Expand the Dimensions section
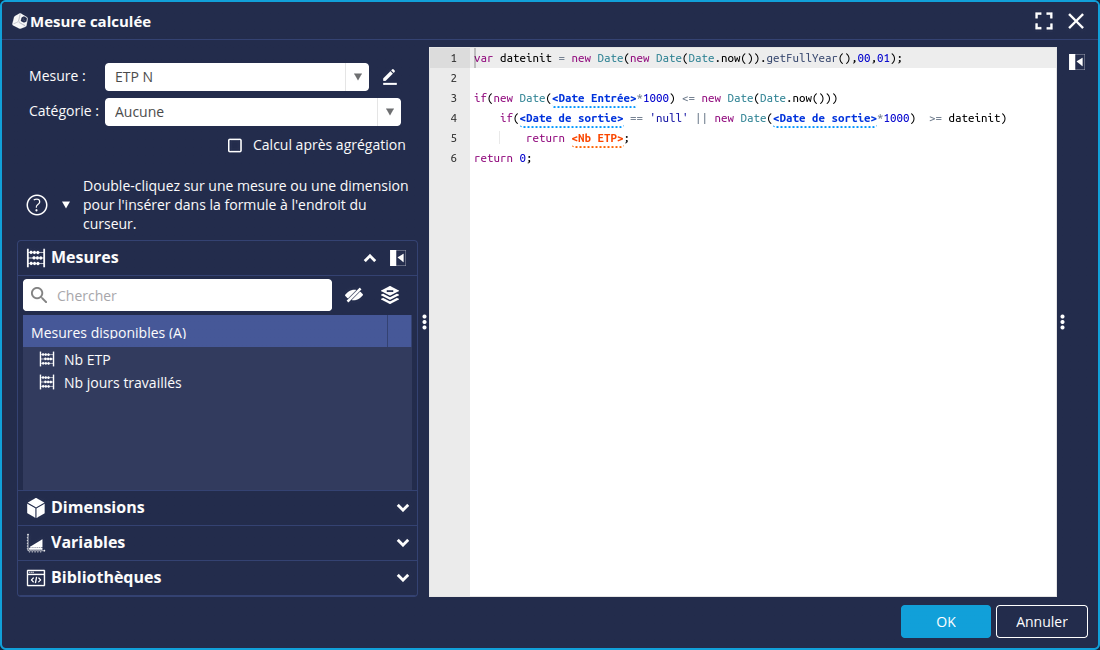Screen dimensions: 1100x650 pos(402,508)
